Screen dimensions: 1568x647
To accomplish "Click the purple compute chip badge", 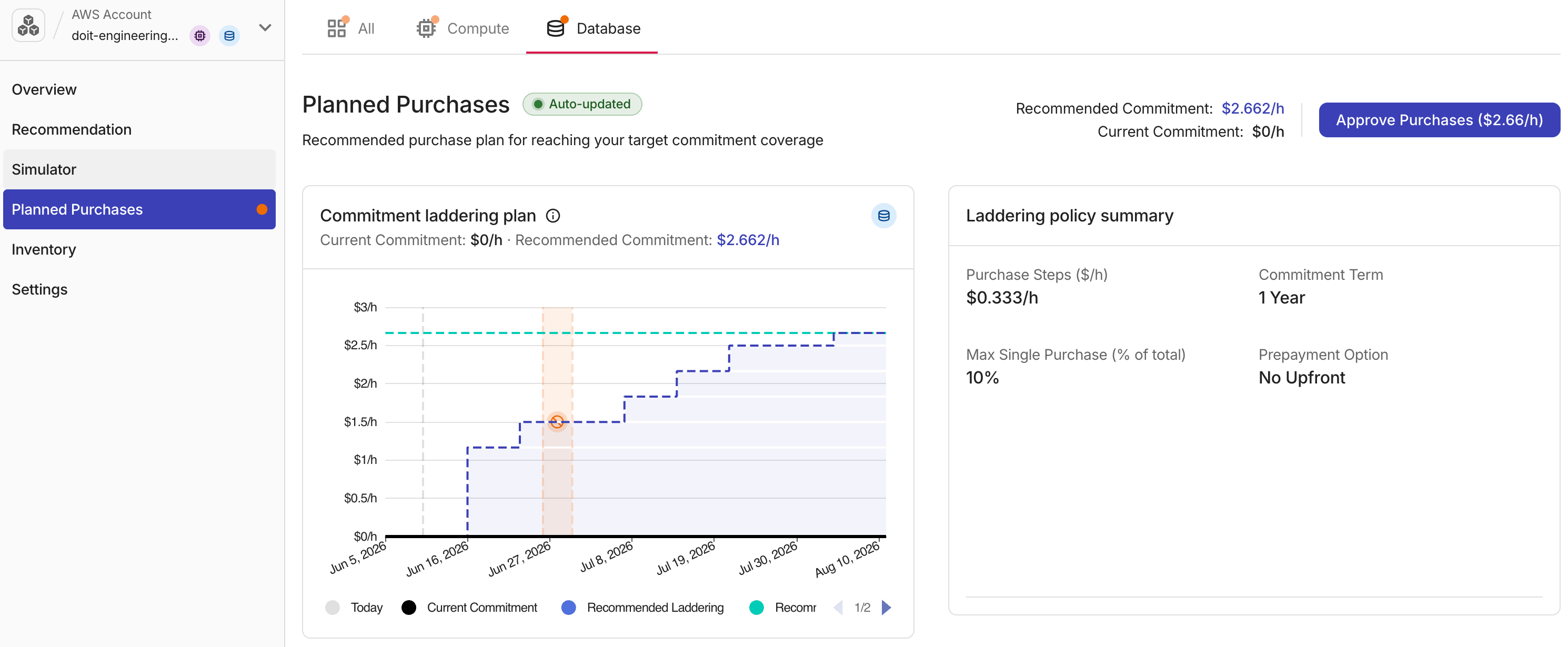I will pos(199,36).
